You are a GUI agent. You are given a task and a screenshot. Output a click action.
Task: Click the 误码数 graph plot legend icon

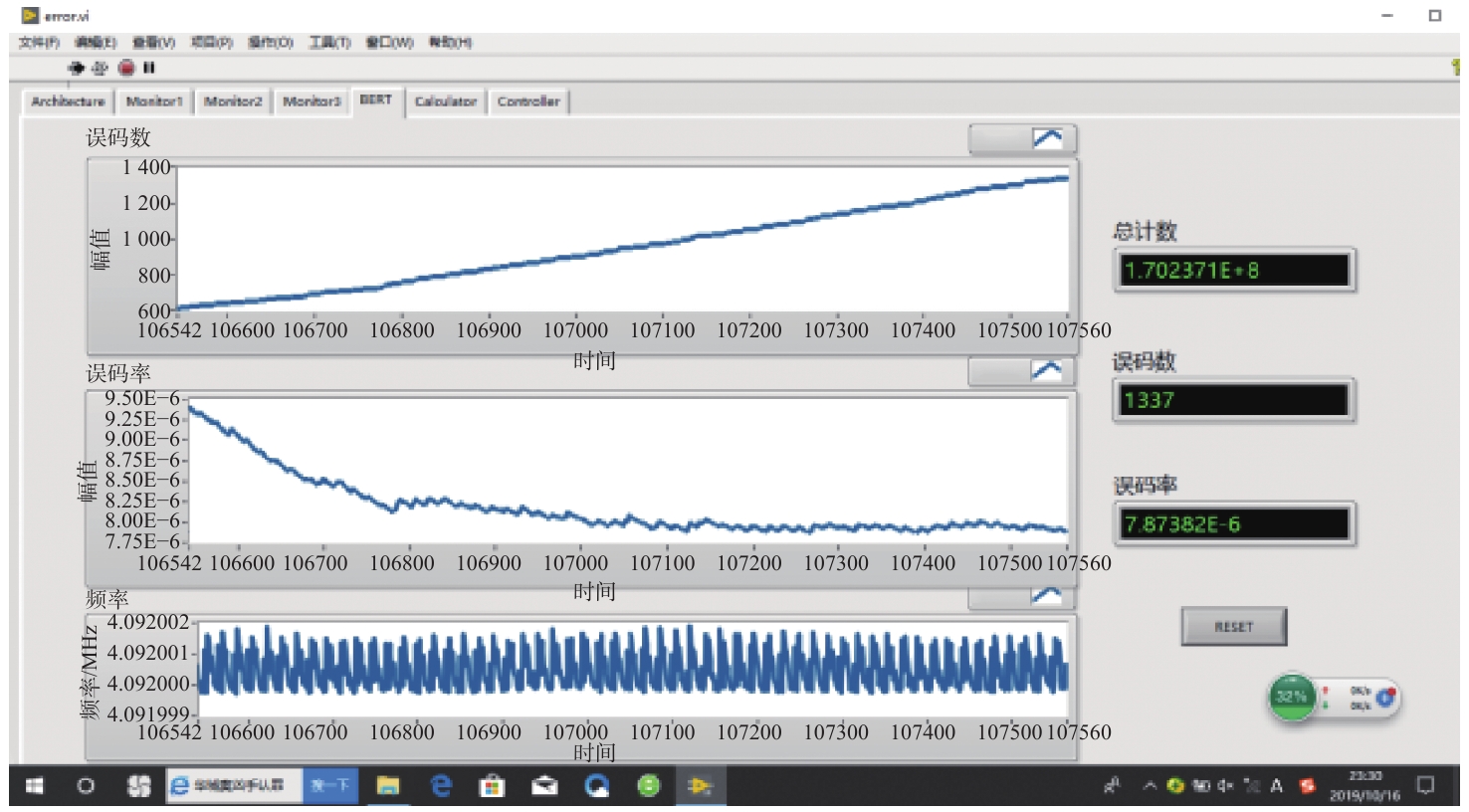point(1046,139)
